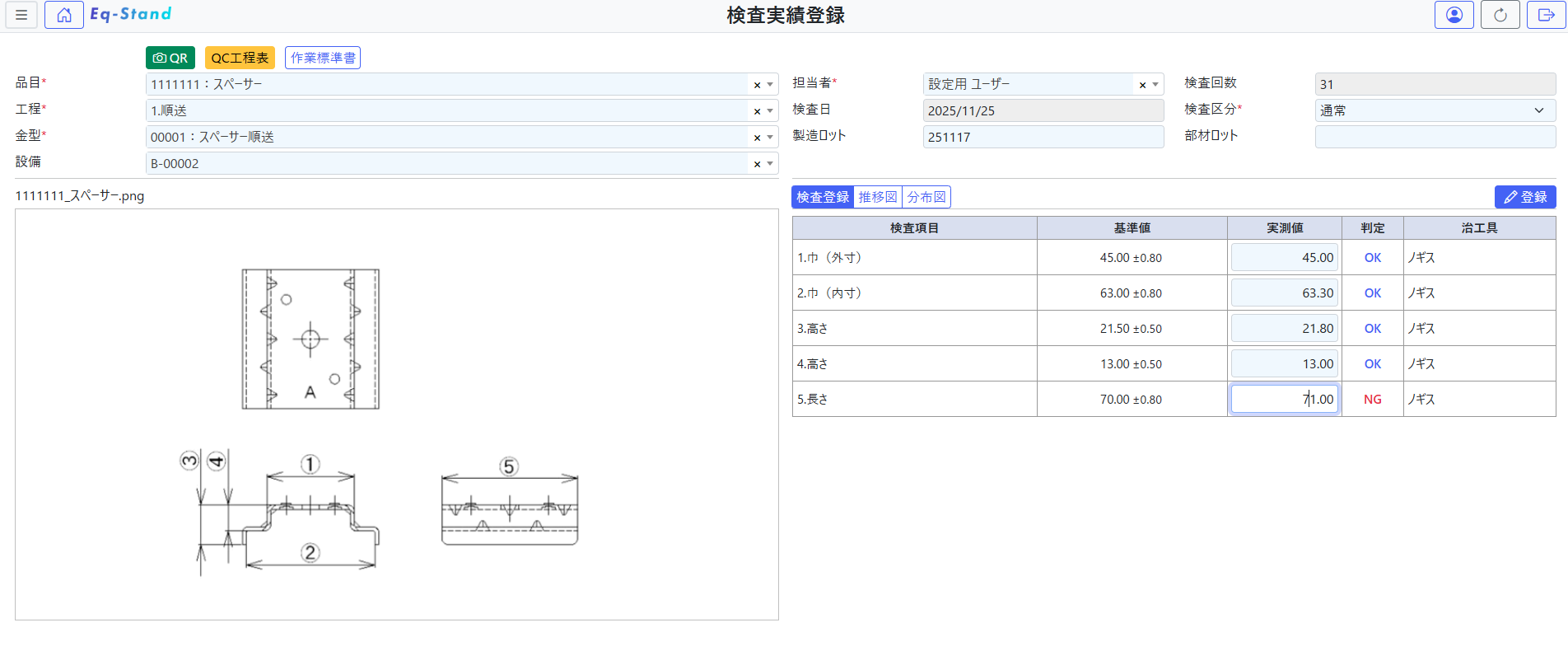
Task: Switch to the 検査登録 tab
Action: [x=823, y=197]
